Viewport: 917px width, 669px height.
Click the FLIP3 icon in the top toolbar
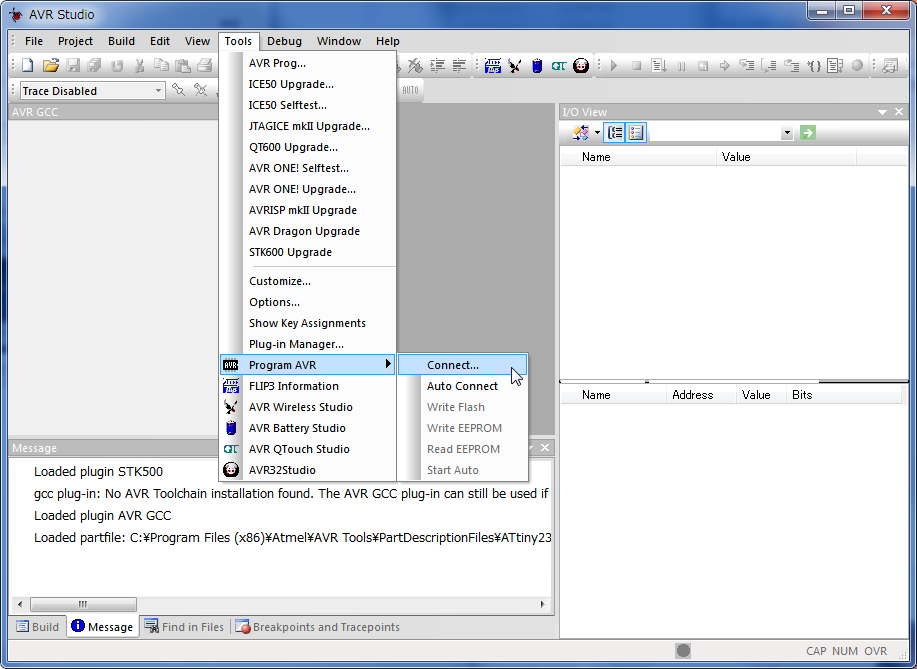coord(492,65)
